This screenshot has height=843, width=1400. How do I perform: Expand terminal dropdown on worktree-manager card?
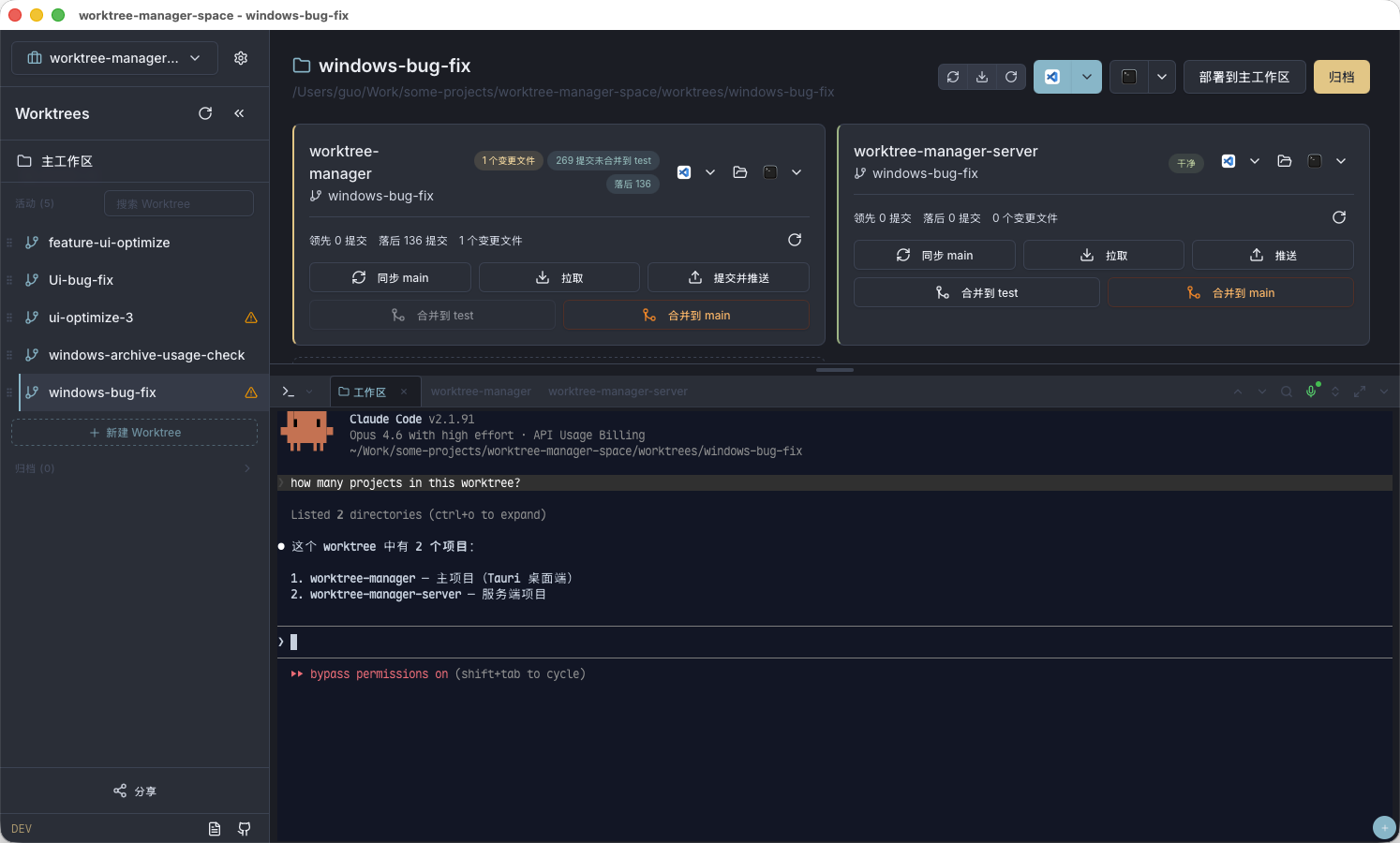pyautogui.click(x=797, y=172)
